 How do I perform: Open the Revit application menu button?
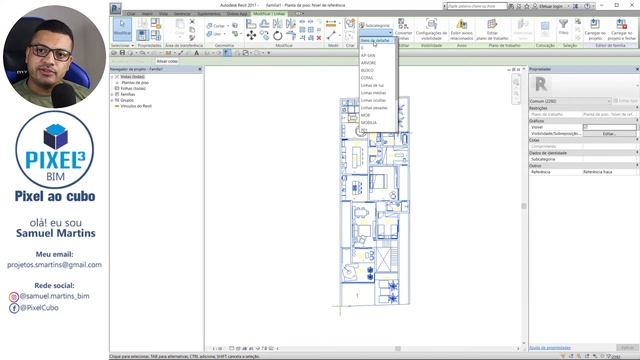tap(116, 8)
